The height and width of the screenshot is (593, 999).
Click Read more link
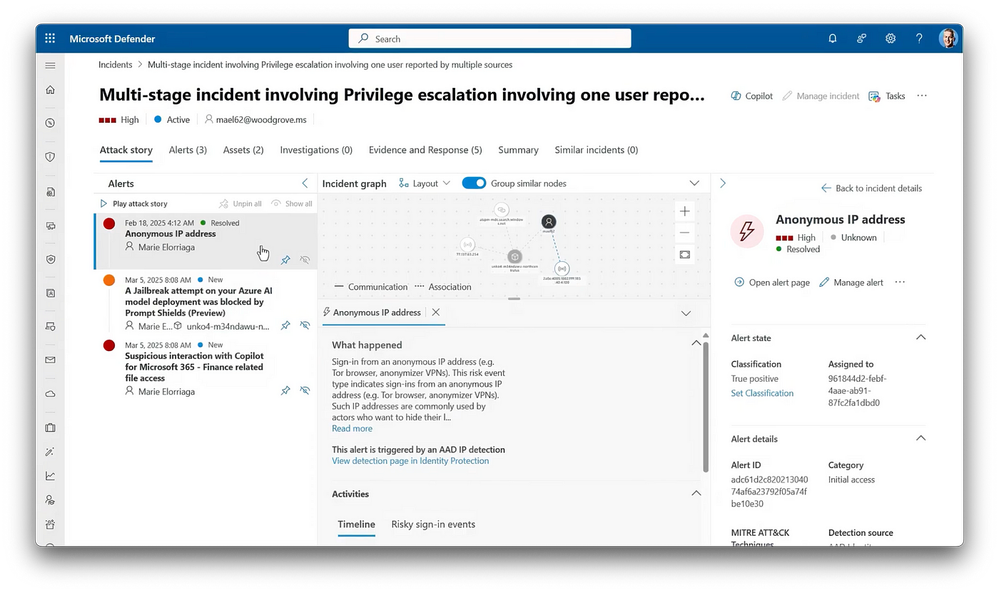352,429
